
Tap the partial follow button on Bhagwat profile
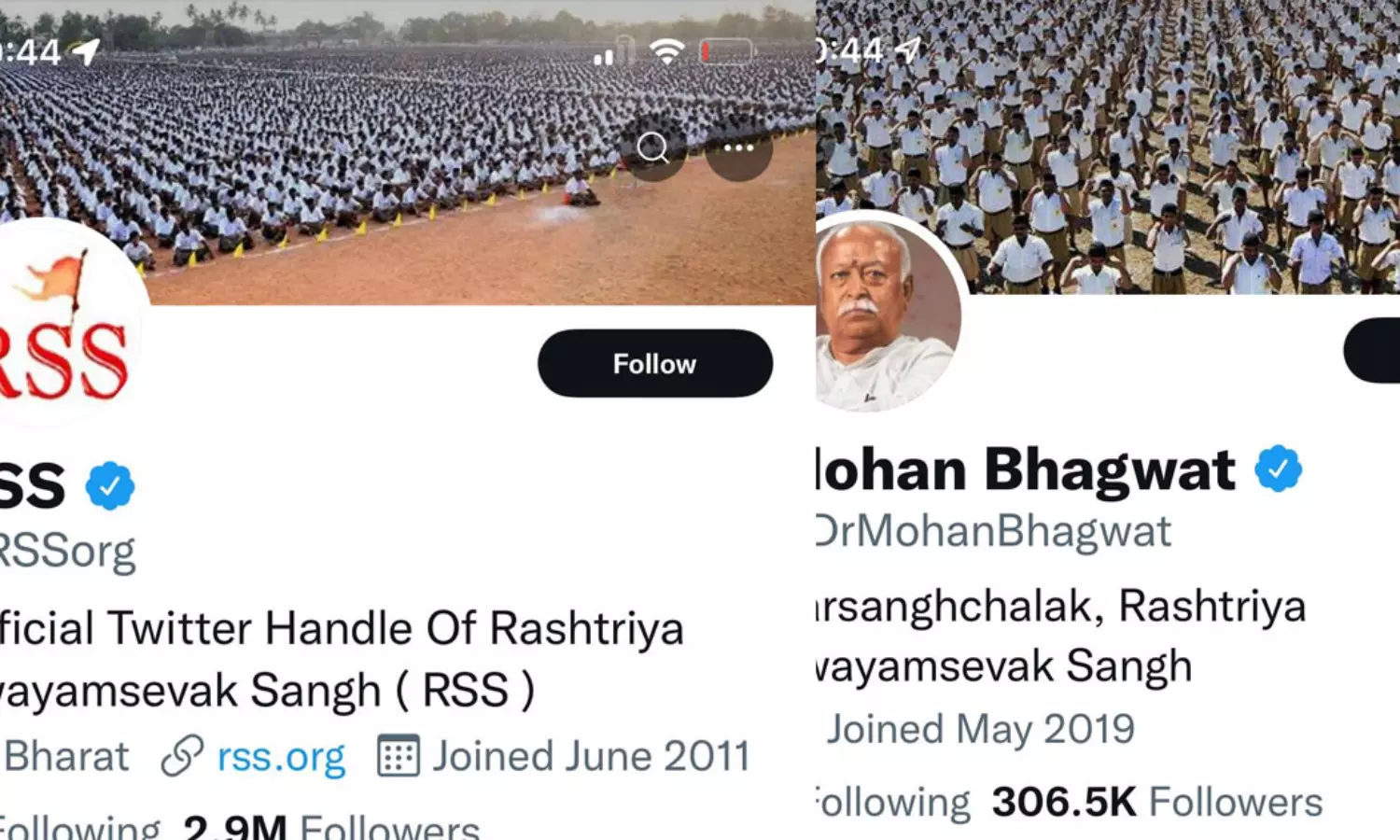tap(1372, 350)
